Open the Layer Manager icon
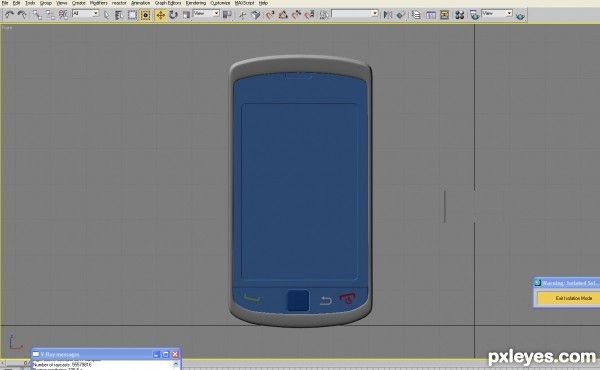This screenshot has width=600, height=370. [416, 15]
